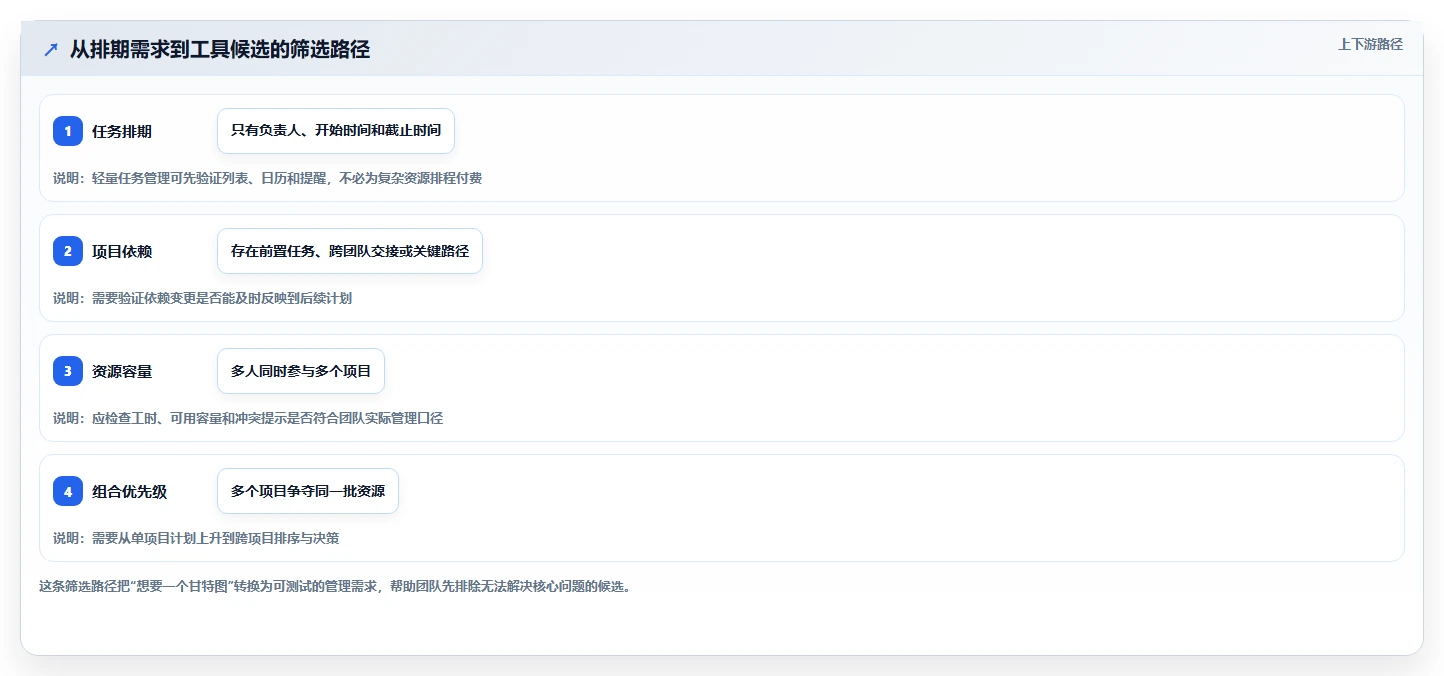Select the 任务排期 step label

(x=122, y=131)
